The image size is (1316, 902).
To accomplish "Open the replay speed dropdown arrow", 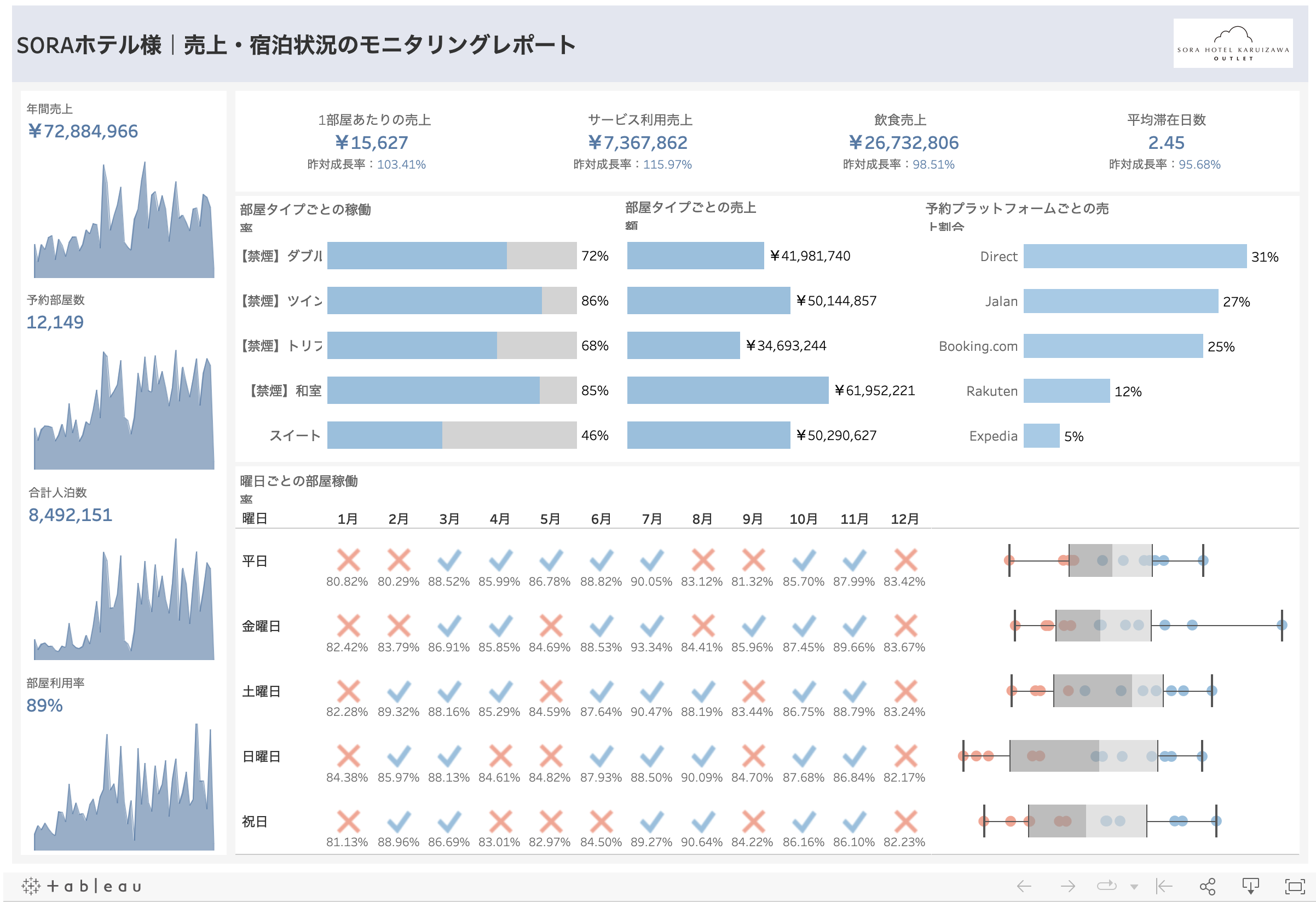I will [x=1134, y=887].
